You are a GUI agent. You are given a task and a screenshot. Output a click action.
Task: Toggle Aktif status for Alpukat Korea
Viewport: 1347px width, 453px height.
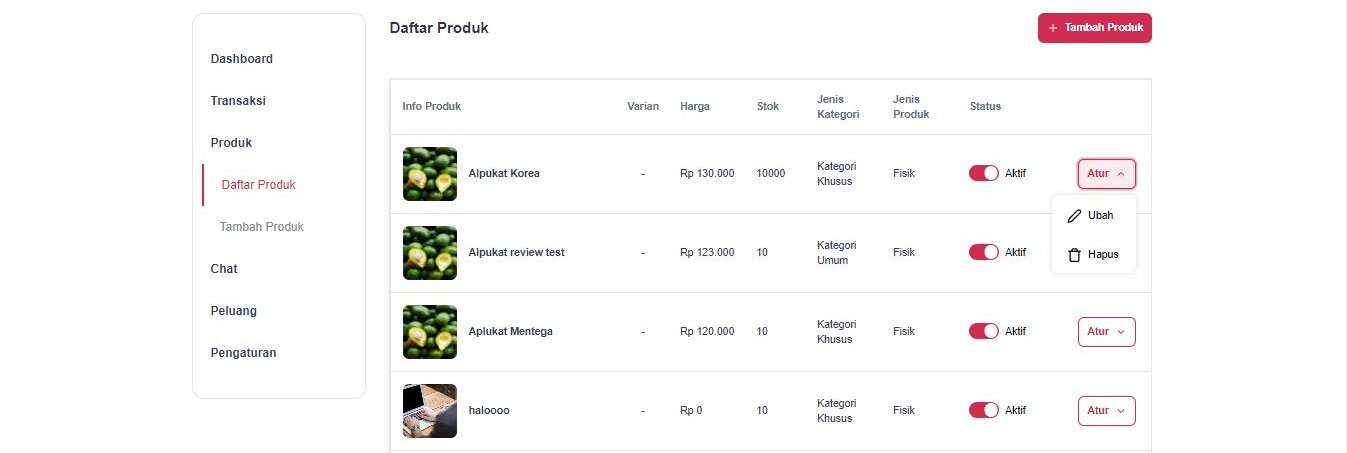[984, 173]
